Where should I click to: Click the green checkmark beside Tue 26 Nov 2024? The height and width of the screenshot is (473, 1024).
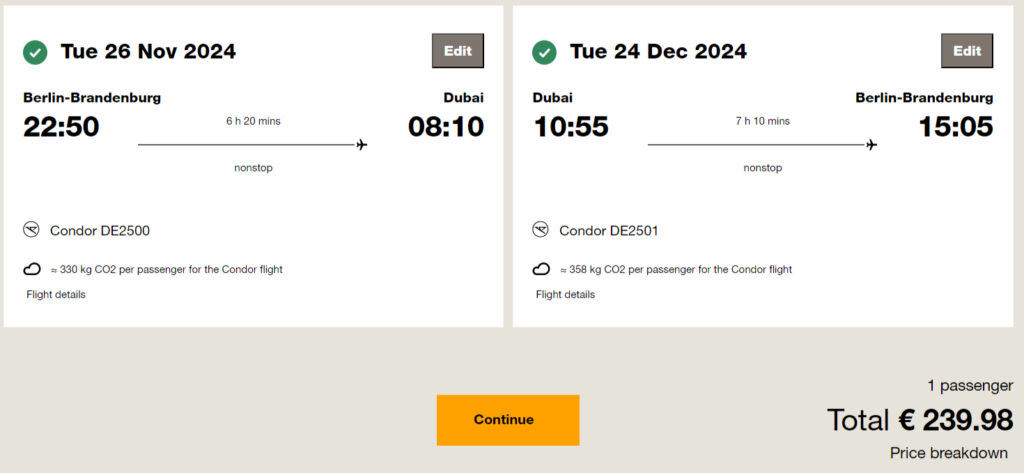click(35, 52)
